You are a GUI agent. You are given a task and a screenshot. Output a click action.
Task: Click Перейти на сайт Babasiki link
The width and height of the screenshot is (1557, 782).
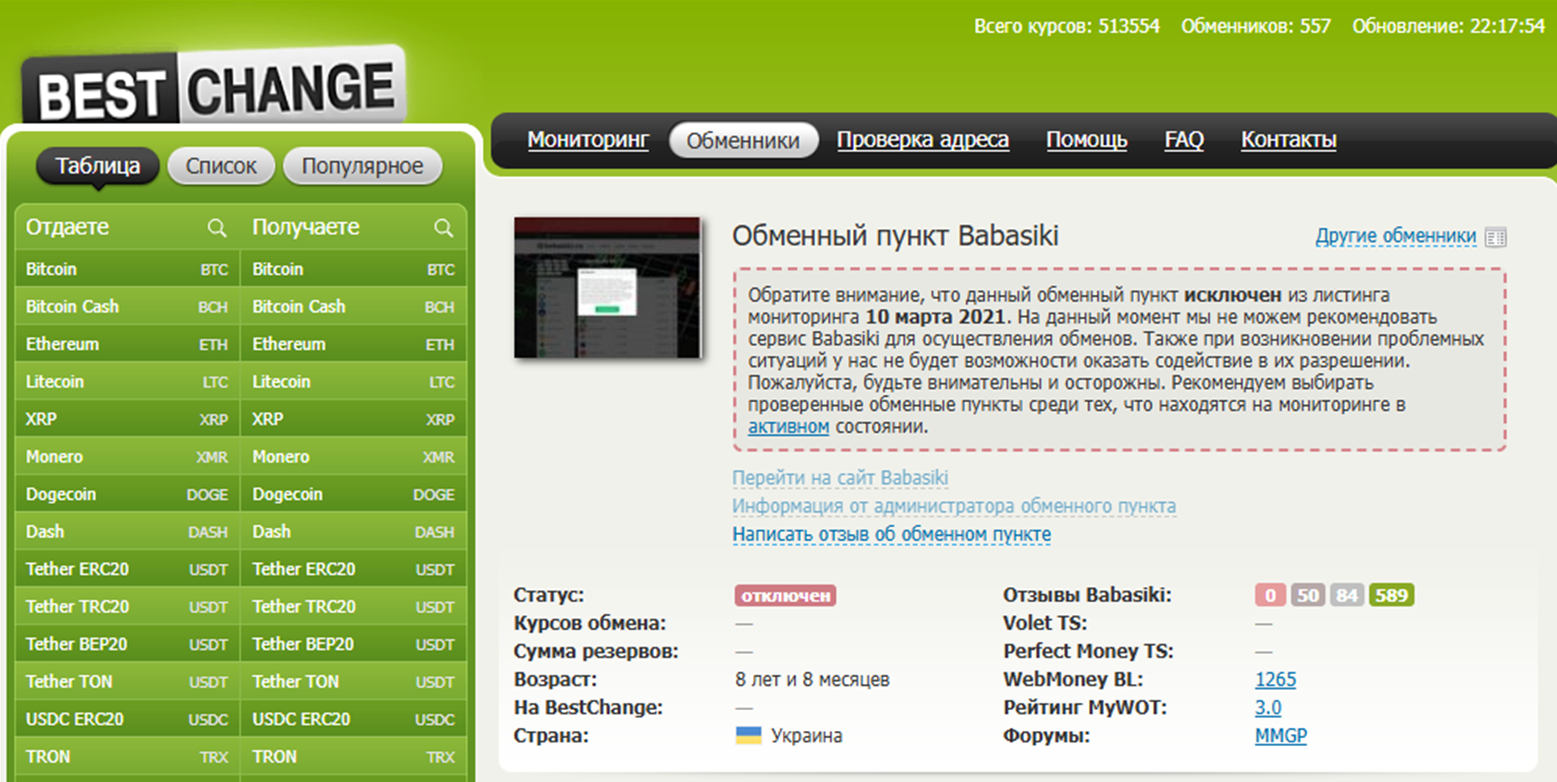(840, 478)
